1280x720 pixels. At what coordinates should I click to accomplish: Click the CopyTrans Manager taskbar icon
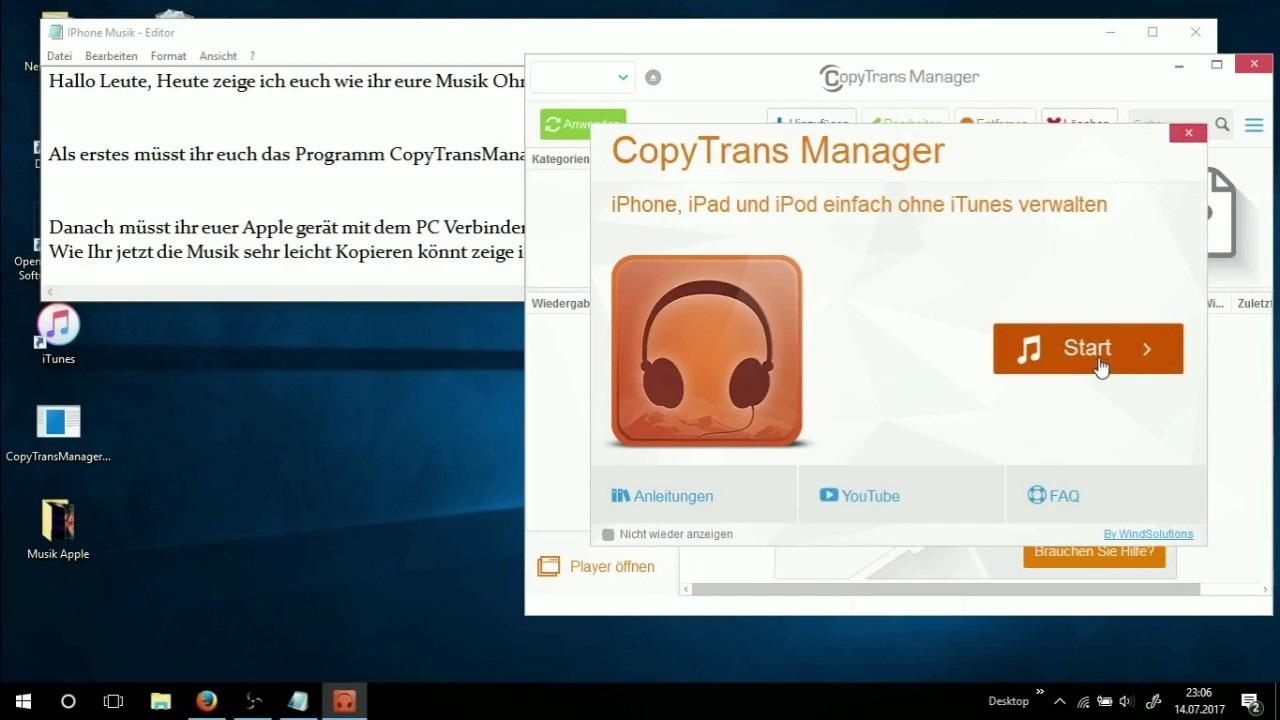click(x=344, y=701)
